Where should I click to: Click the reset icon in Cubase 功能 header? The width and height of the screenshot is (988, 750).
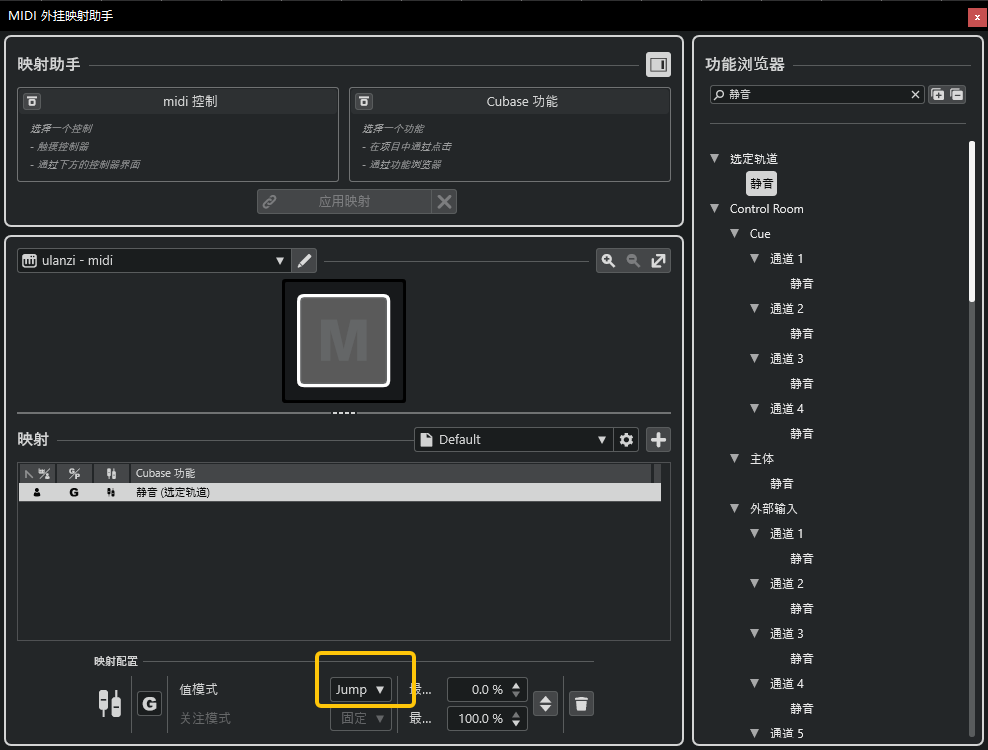click(x=364, y=101)
